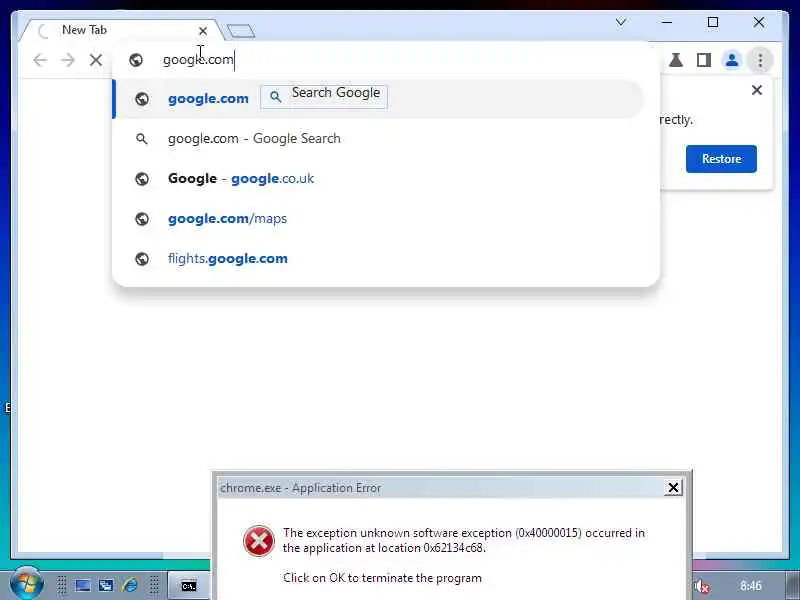
Task: Open the command prompt taskbar button
Action: tap(189, 586)
